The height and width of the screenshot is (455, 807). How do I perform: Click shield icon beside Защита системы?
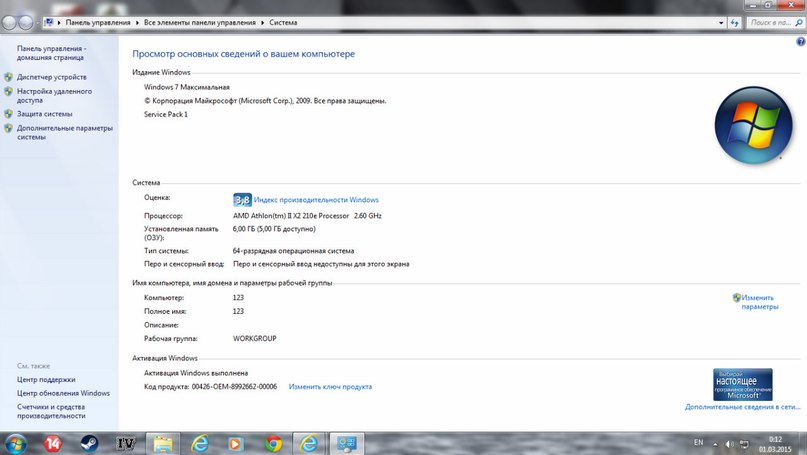coord(8,114)
